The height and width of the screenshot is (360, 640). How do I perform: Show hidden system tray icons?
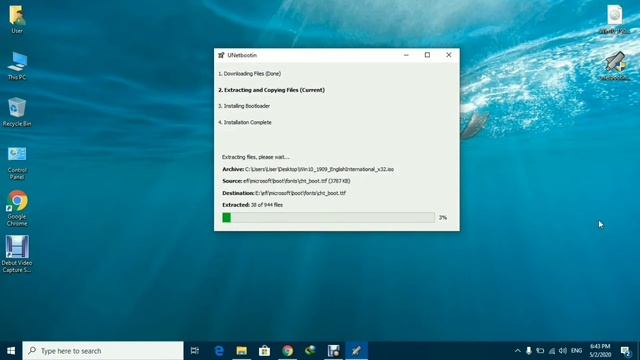[518, 351]
